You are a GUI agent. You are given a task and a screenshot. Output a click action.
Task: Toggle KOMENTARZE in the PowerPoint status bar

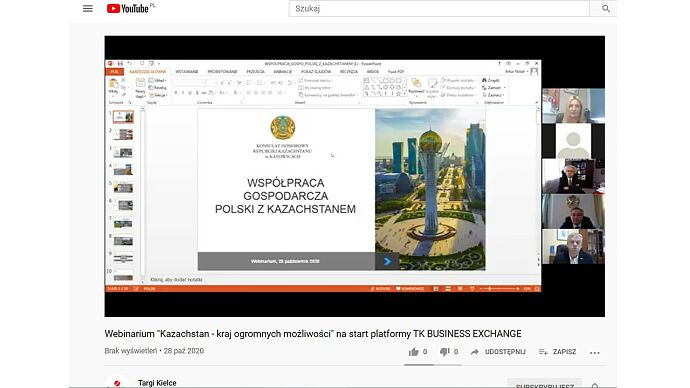410,289
